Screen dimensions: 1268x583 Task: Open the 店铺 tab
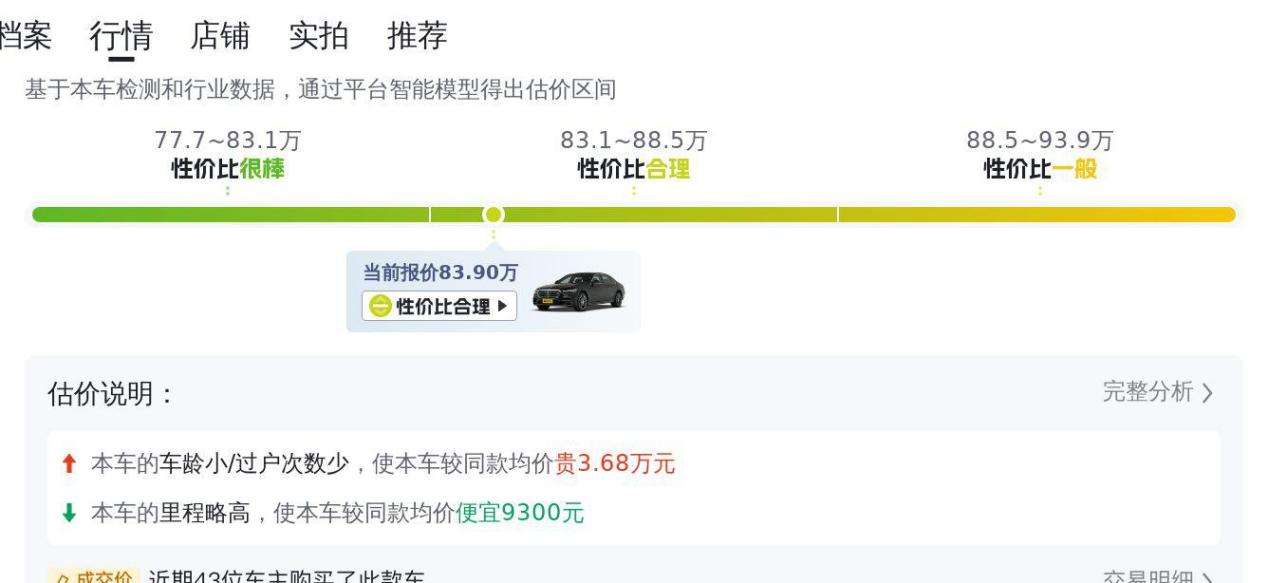click(x=220, y=36)
